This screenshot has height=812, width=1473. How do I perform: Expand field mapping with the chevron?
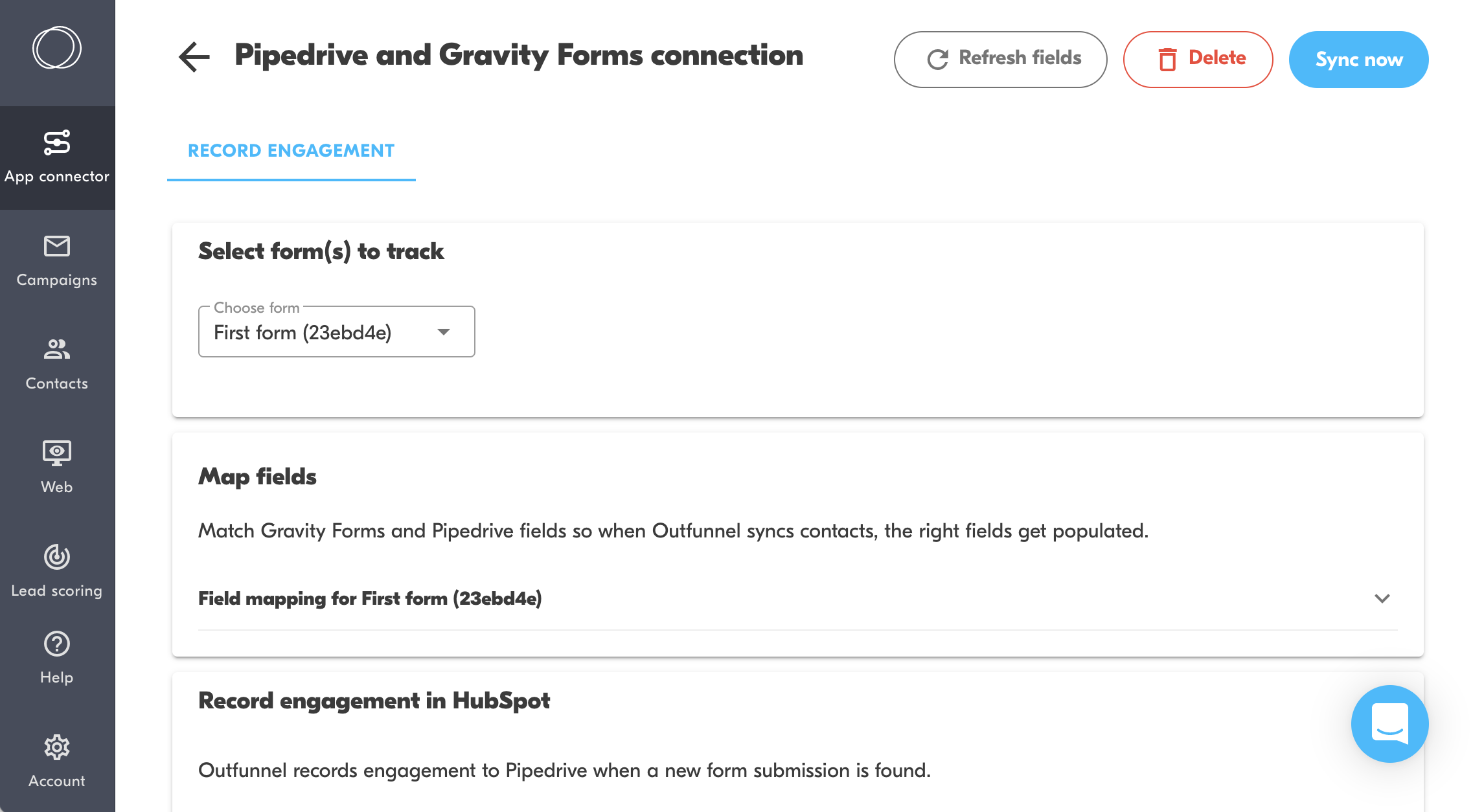point(1382,598)
